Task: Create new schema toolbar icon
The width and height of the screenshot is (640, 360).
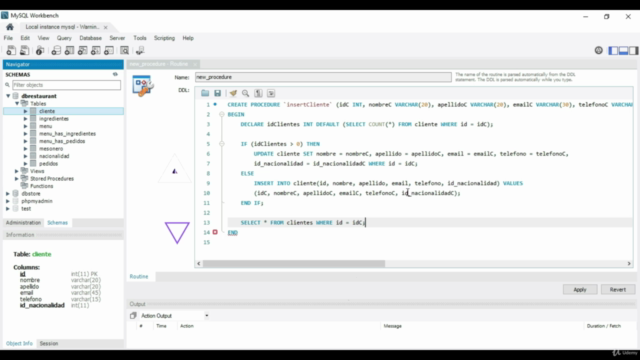Action: 56,51
